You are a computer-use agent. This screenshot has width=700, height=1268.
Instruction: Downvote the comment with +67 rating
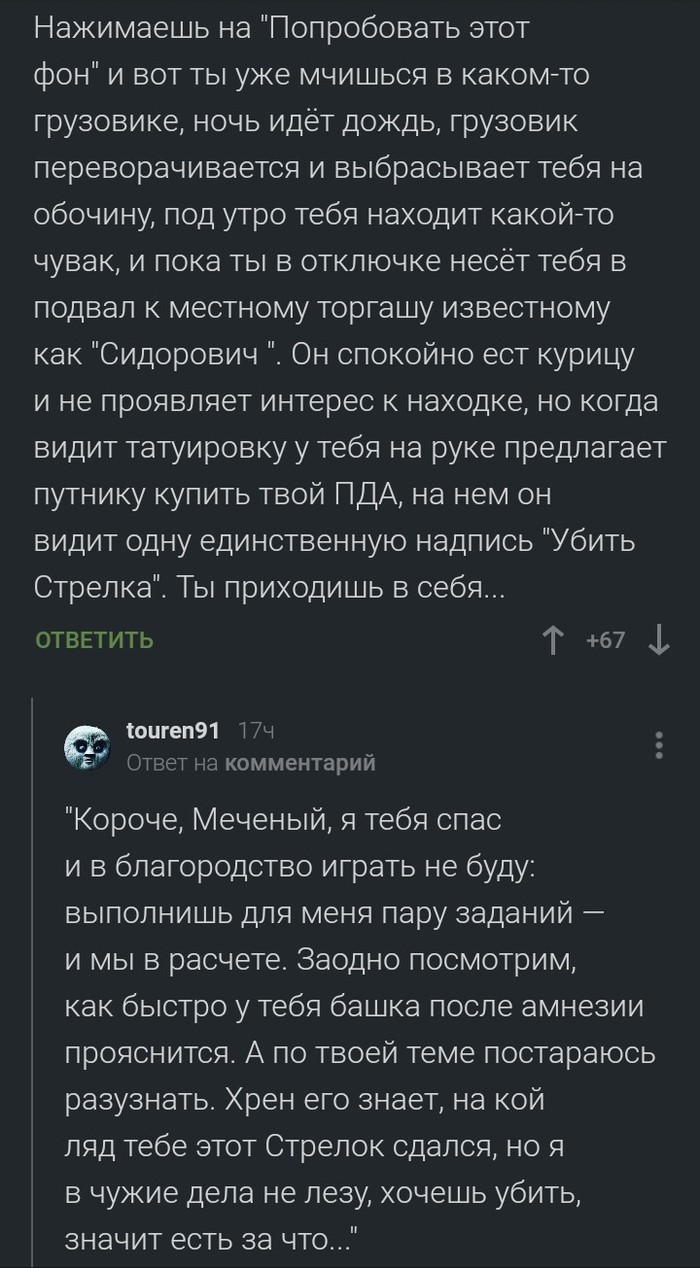659,640
